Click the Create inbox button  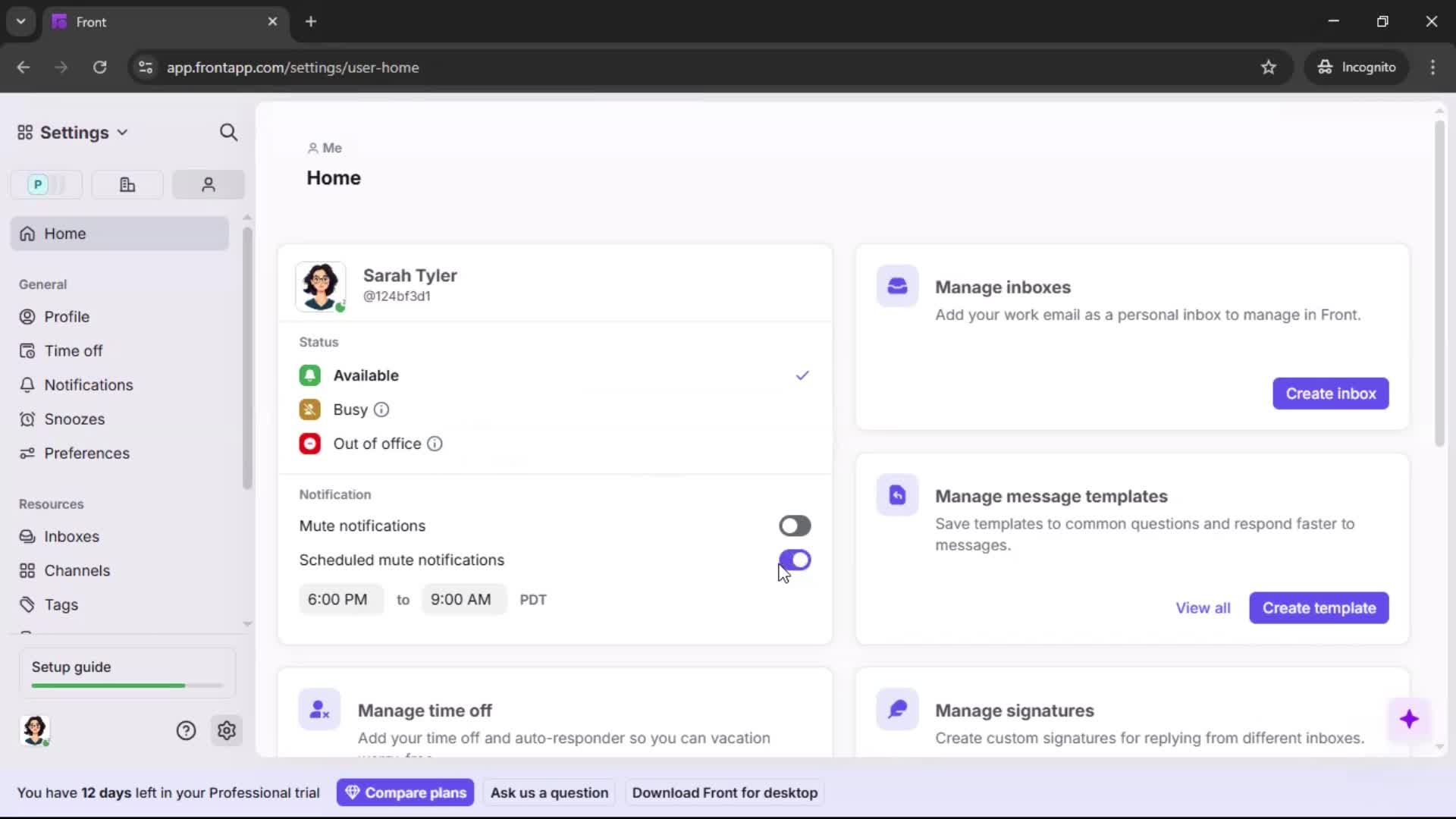[x=1330, y=394]
